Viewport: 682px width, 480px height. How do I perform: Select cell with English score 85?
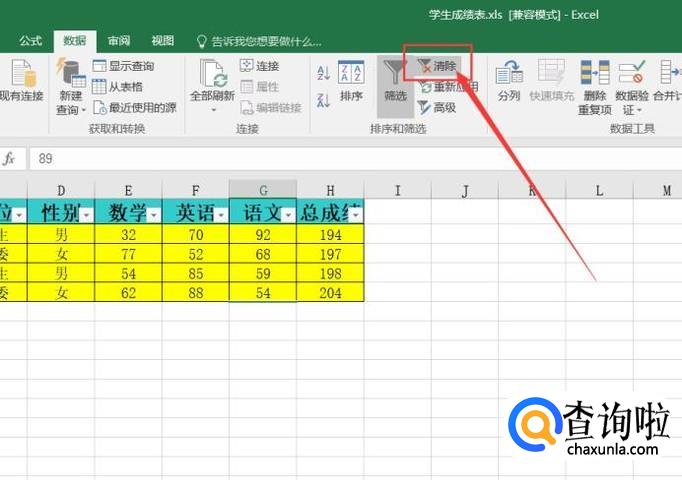pos(196,273)
